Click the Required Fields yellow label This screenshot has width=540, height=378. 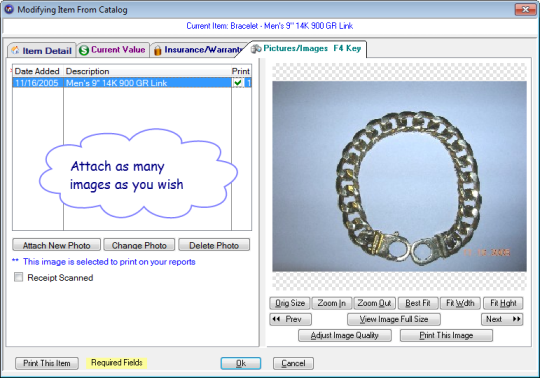116,363
